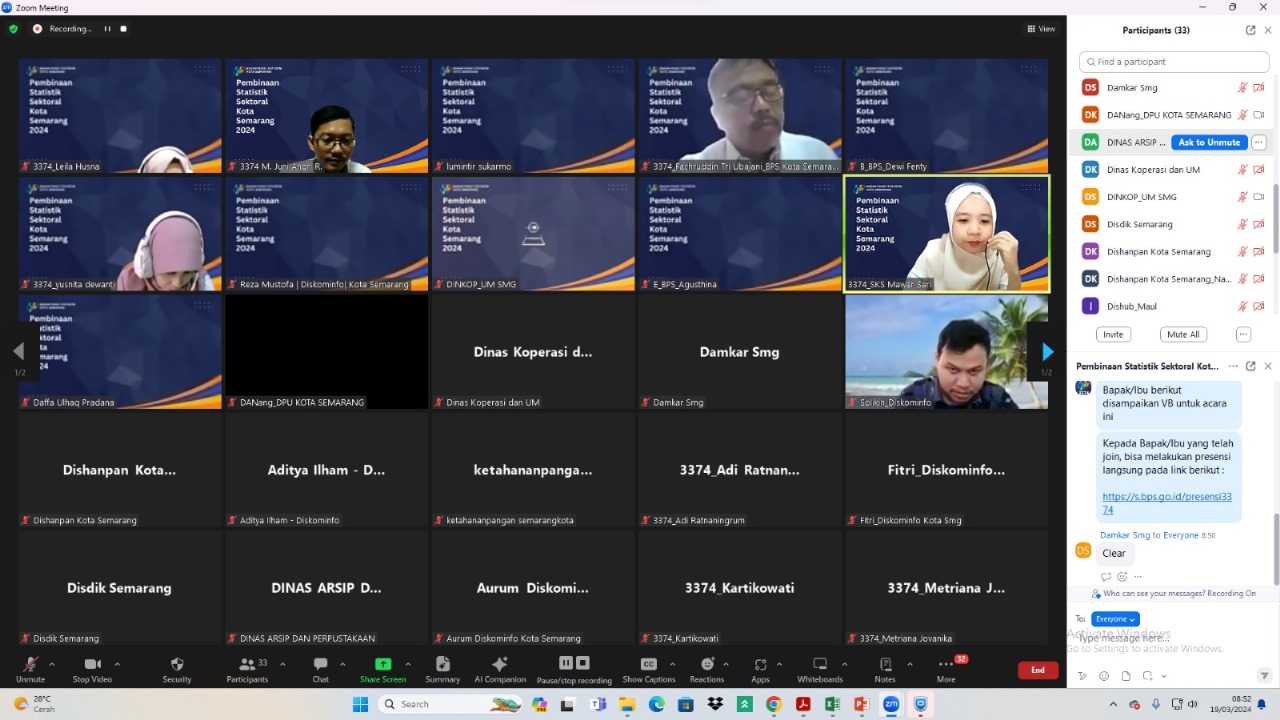
Task: Open Google Chrome from the taskbar
Action: click(x=773, y=704)
